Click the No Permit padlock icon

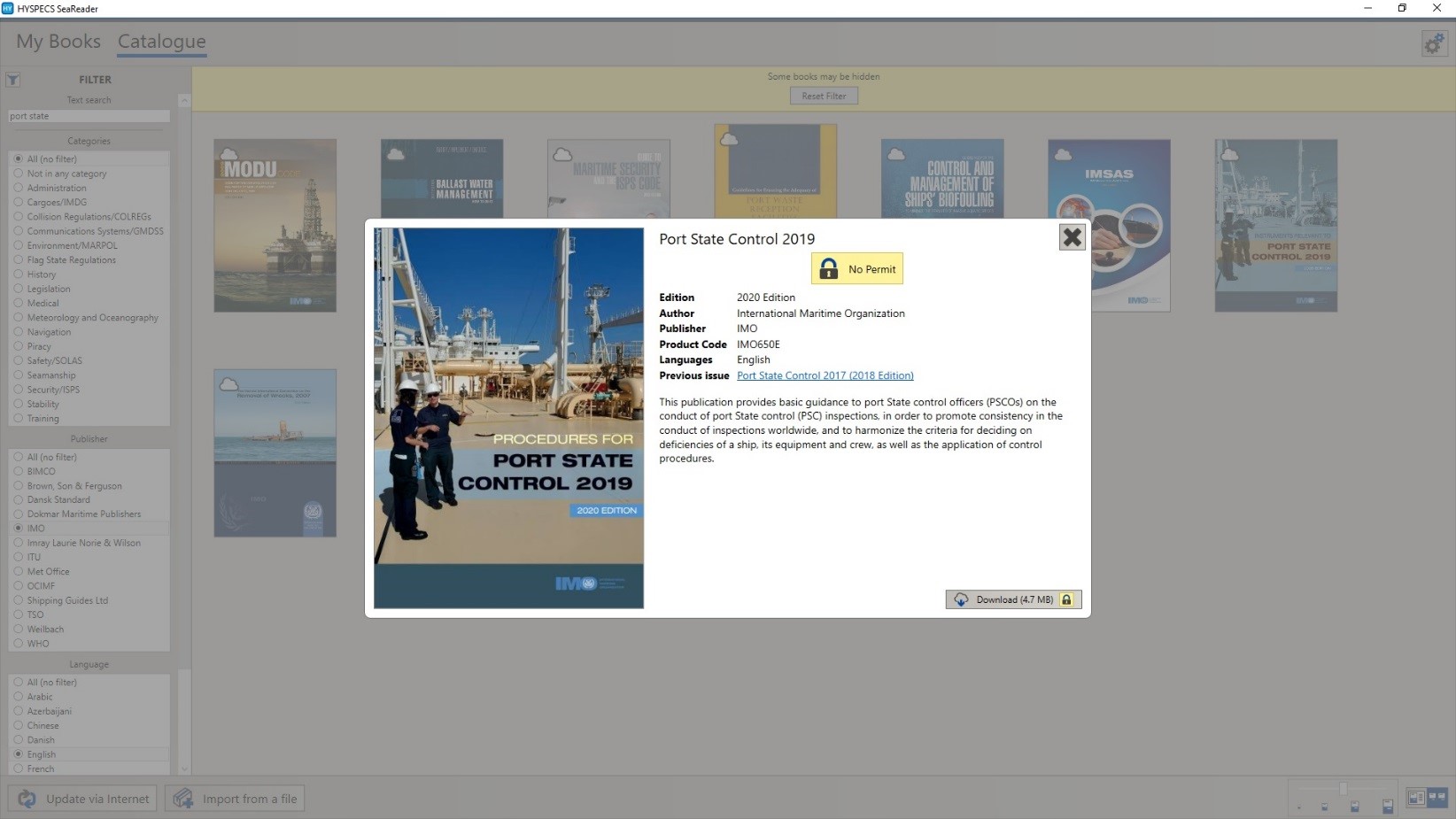[x=828, y=269]
